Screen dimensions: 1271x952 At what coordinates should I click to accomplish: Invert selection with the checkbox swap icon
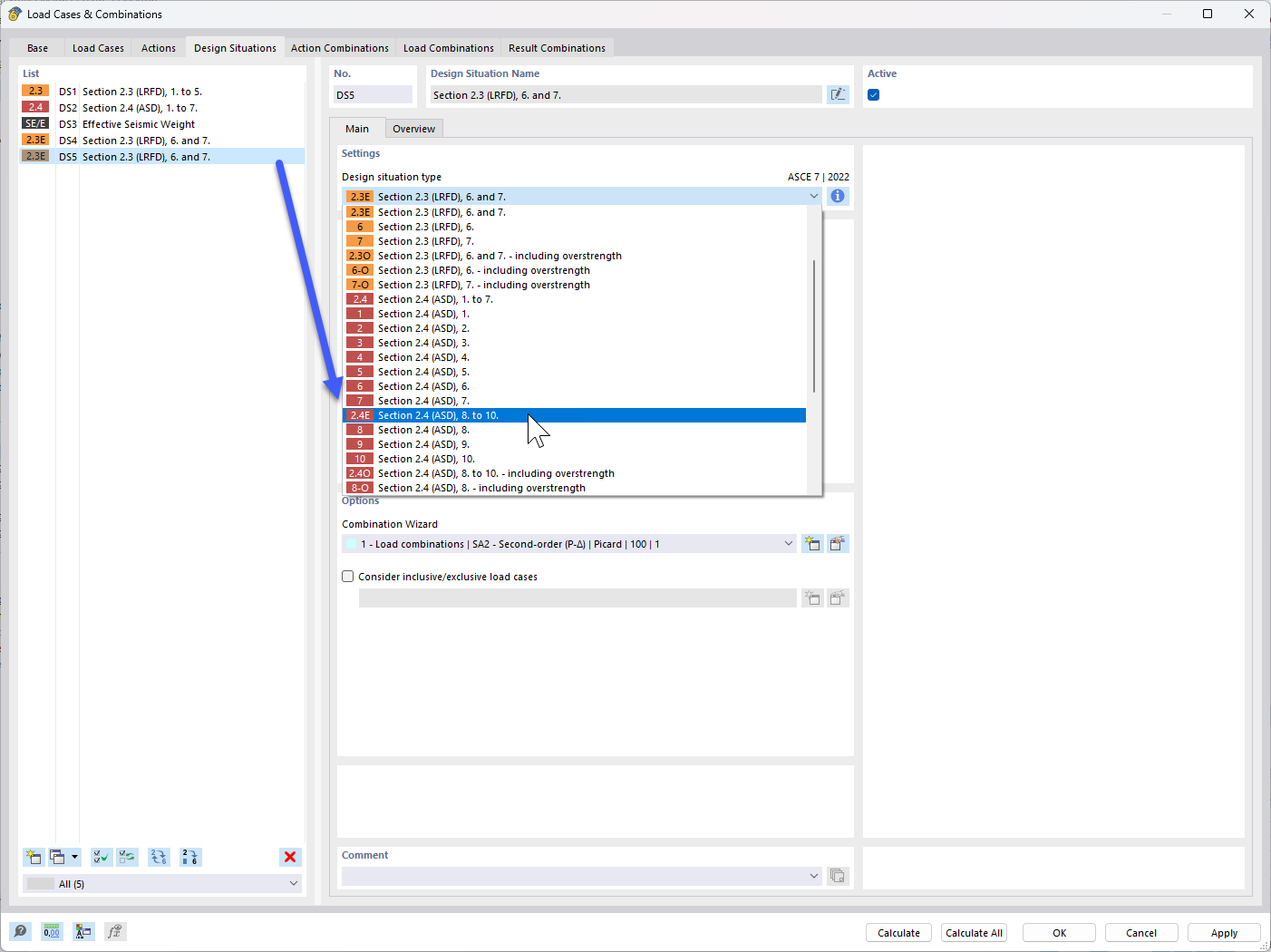[x=127, y=857]
